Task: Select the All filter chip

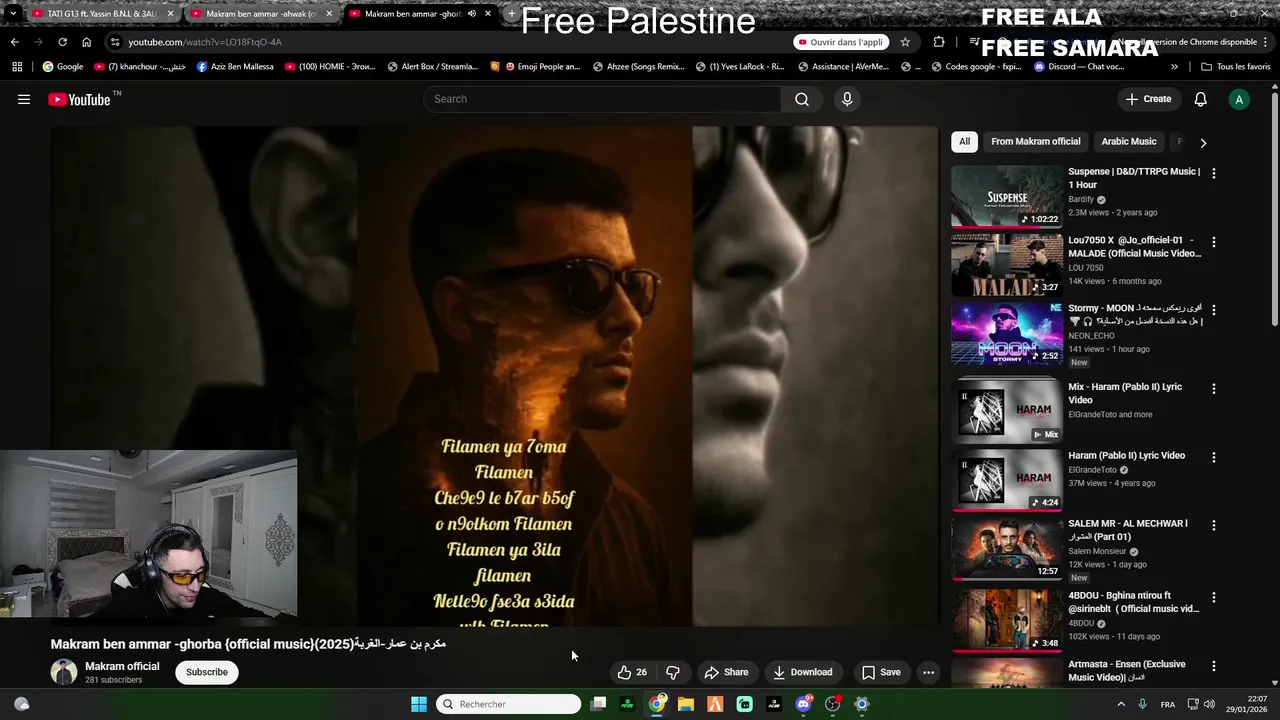Action: coord(964,142)
